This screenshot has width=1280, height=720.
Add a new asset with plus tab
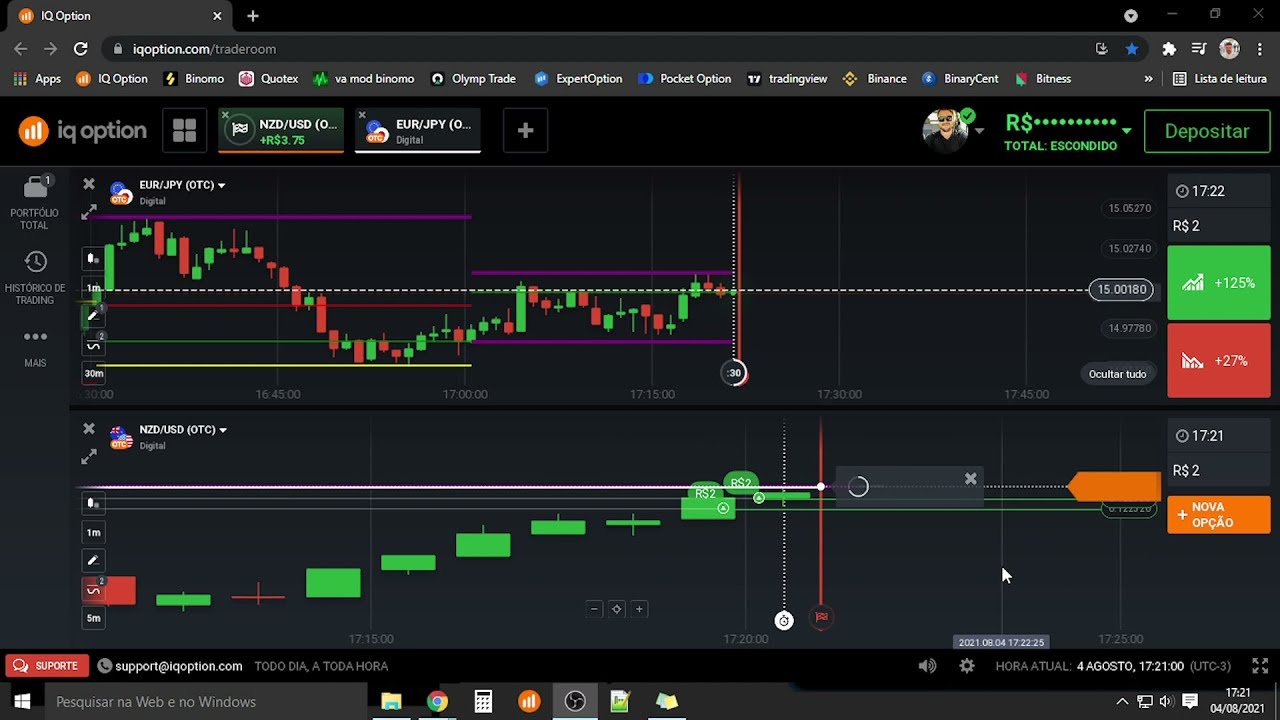[525, 131]
